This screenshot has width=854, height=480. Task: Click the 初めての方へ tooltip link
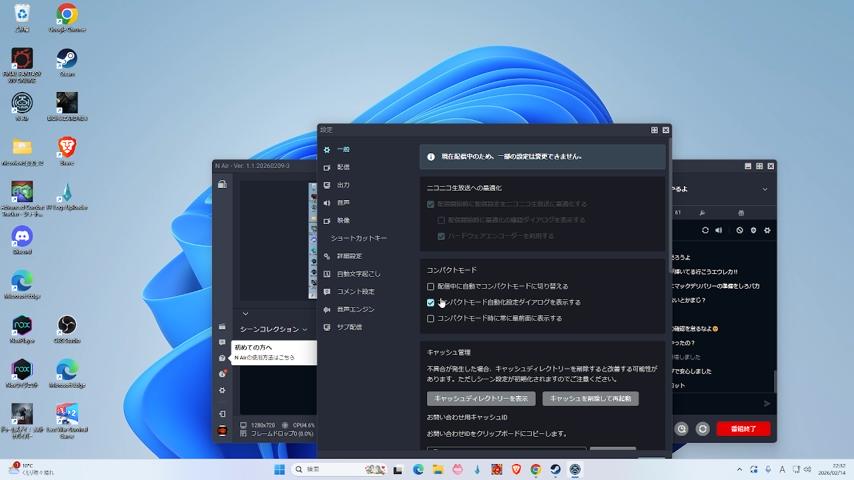click(274, 352)
